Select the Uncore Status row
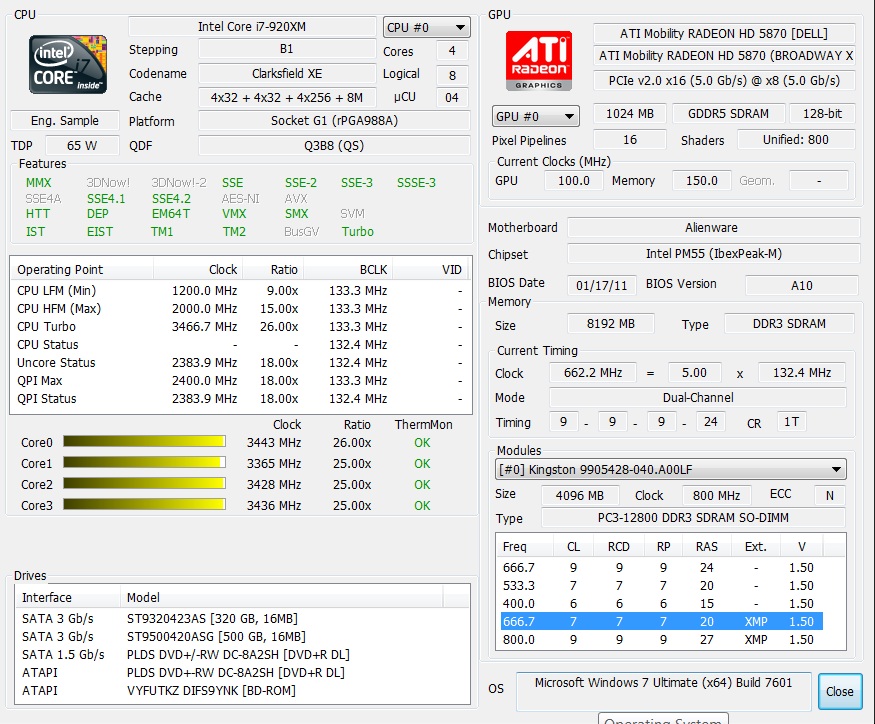 coord(241,362)
